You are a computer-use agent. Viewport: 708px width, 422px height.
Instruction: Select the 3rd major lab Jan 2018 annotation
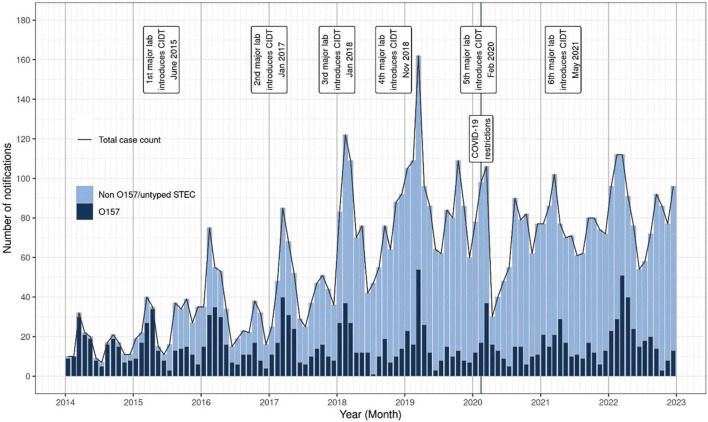pos(337,60)
